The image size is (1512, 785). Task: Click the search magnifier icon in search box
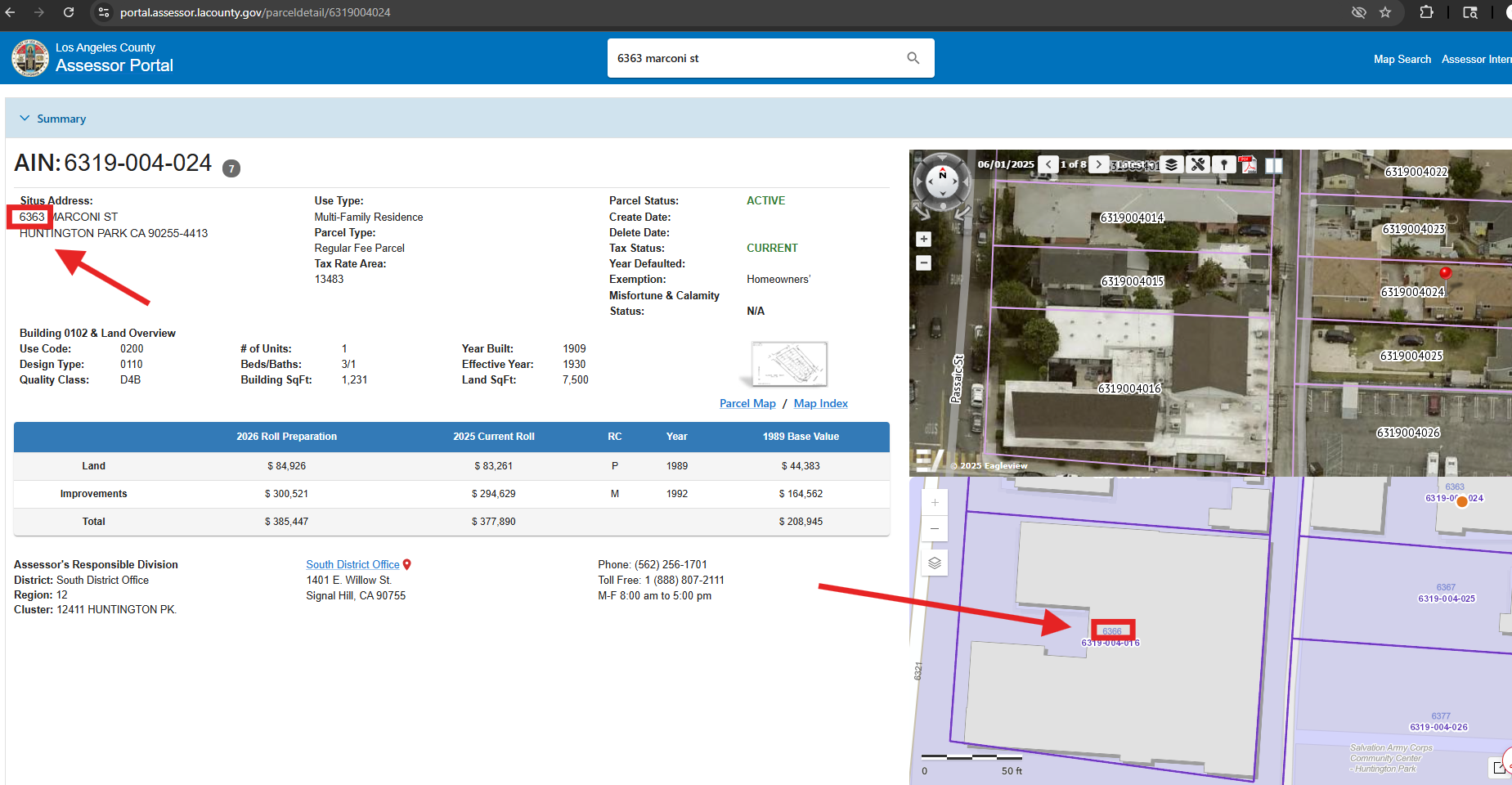point(913,58)
